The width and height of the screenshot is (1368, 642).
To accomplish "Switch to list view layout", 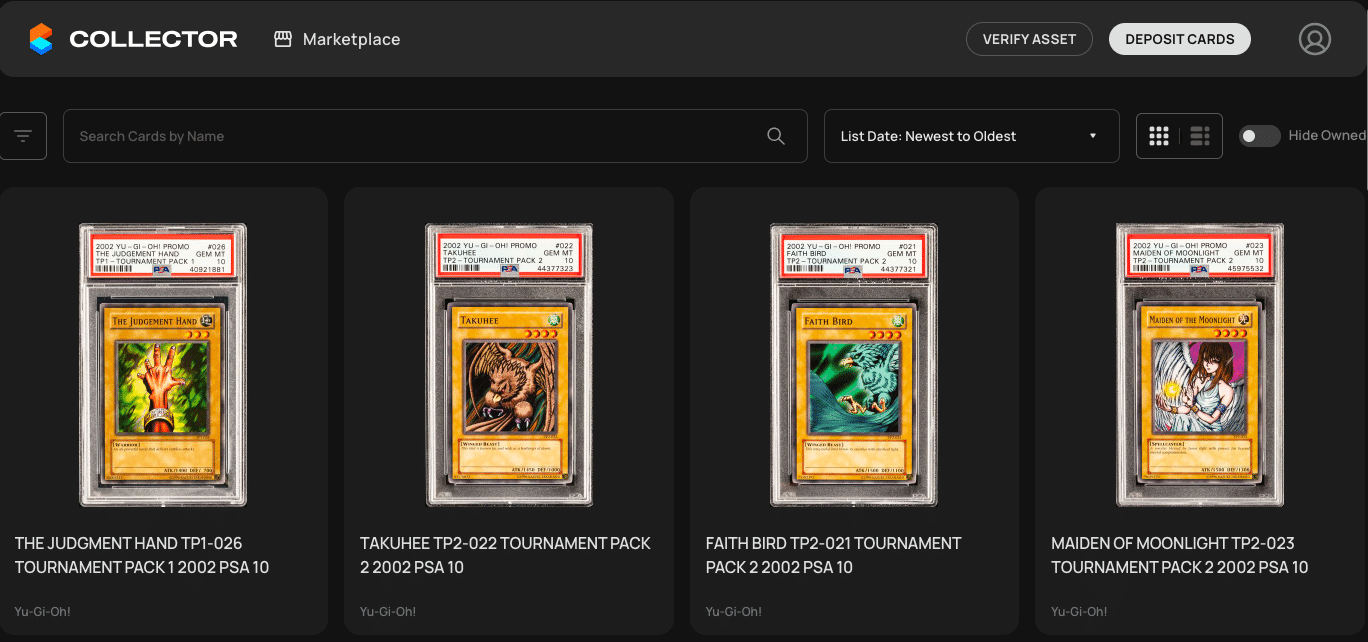I will (1200, 136).
